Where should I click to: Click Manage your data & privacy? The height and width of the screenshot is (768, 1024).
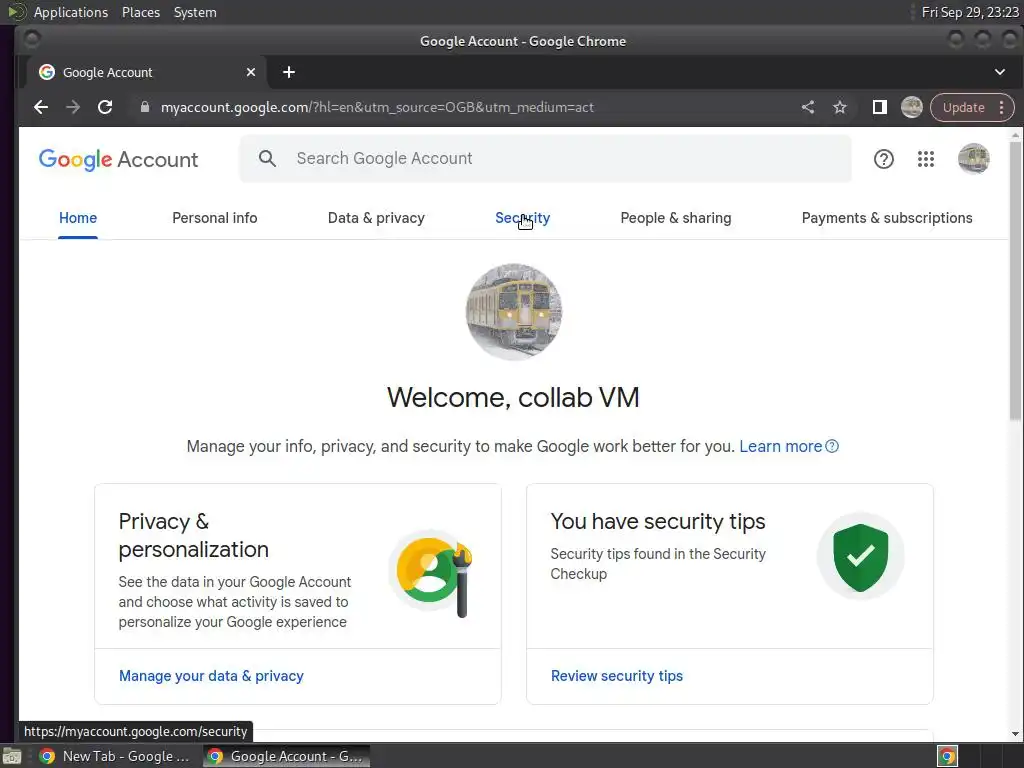pyautogui.click(x=211, y=676)
